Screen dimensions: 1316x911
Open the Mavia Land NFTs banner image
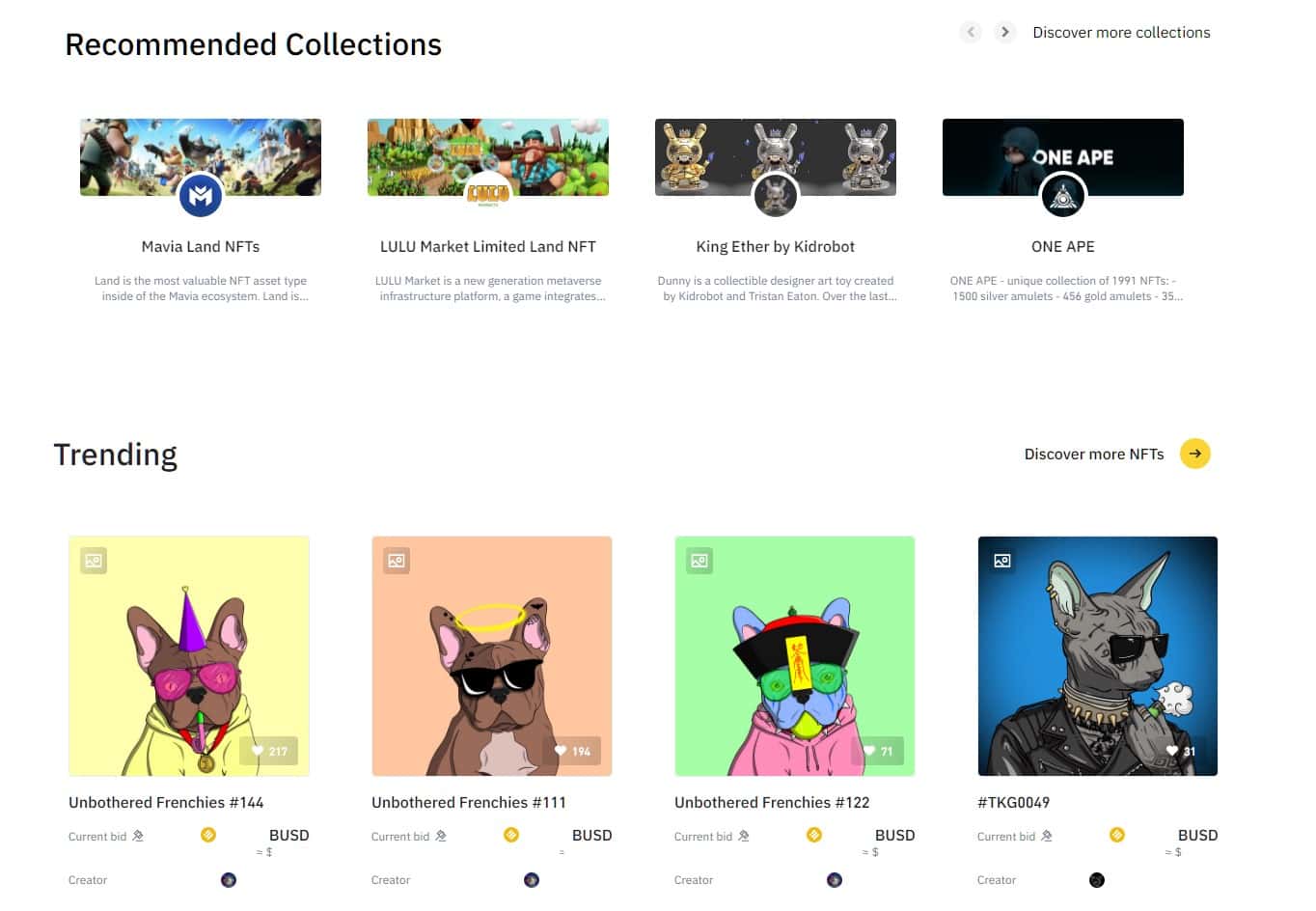click(x=201, y=157)
